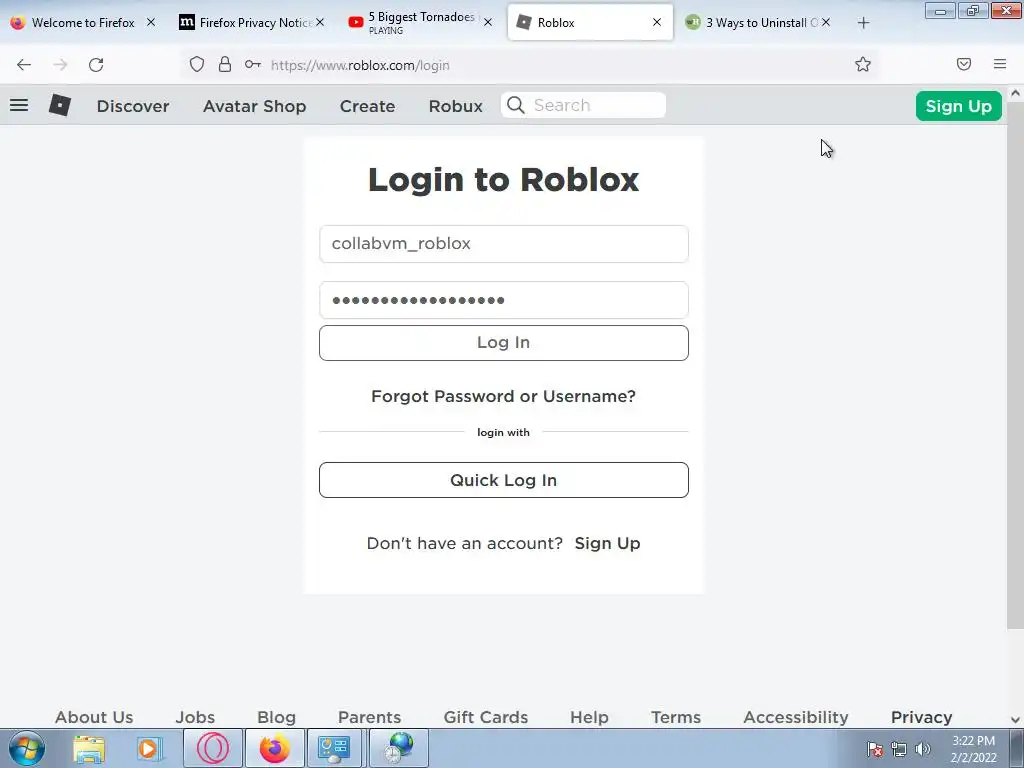The width and height of the screenshot is (1024, 768).
Task: Open the Roblox hamburger navigation menu
Action: (x=19, y=105)
